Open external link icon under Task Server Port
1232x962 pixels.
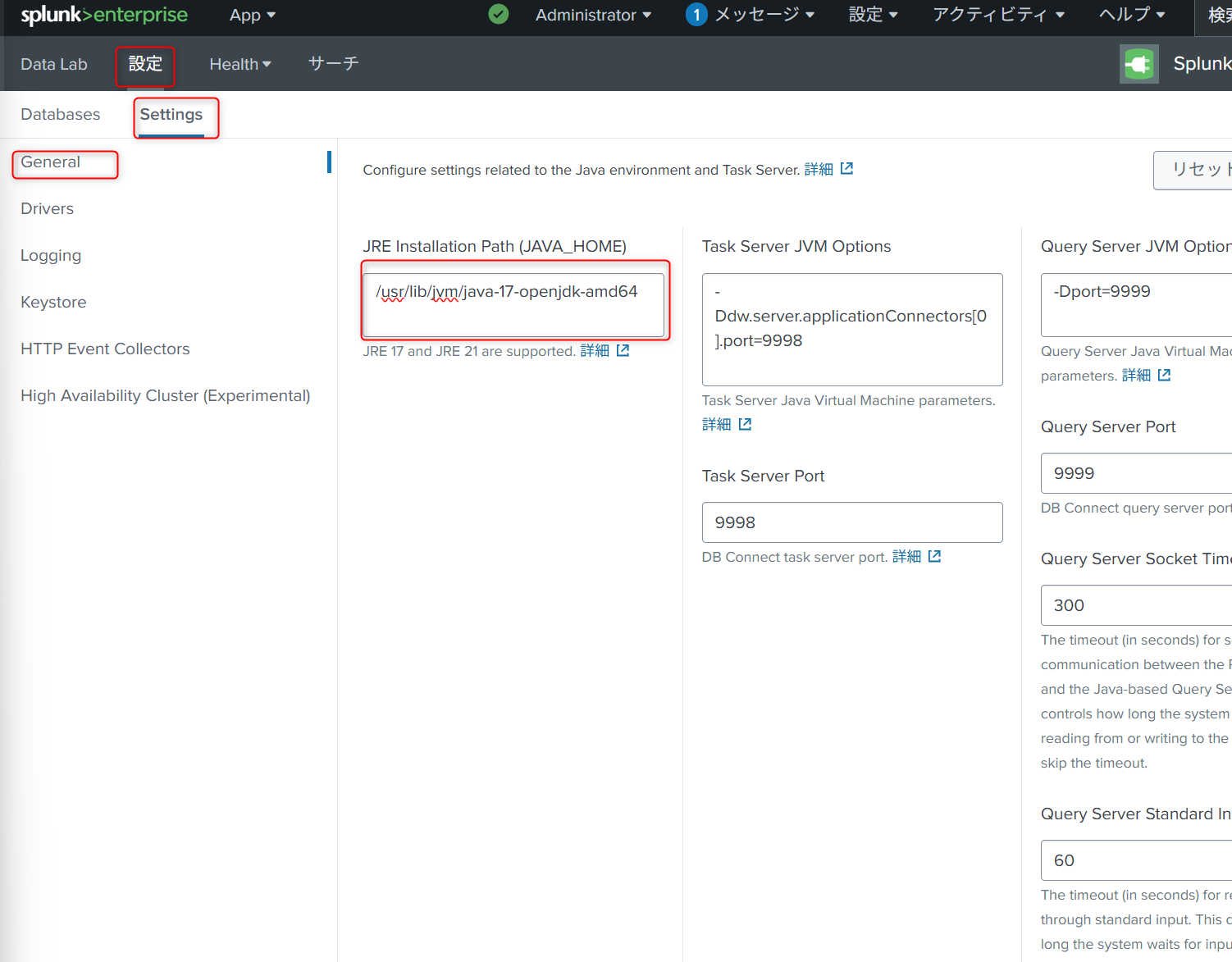[x=934, y=556]
